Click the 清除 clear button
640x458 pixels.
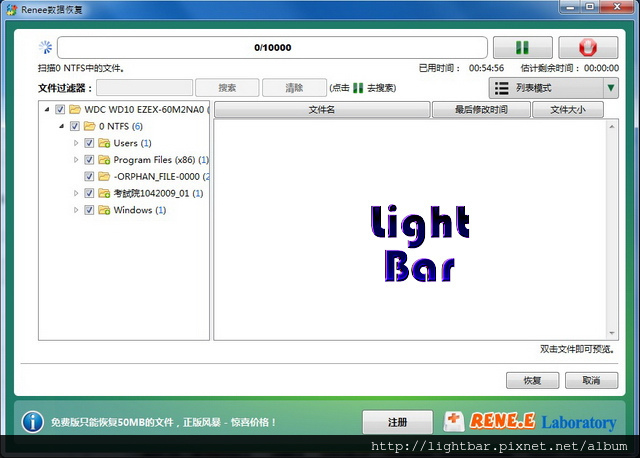point(294,88)
